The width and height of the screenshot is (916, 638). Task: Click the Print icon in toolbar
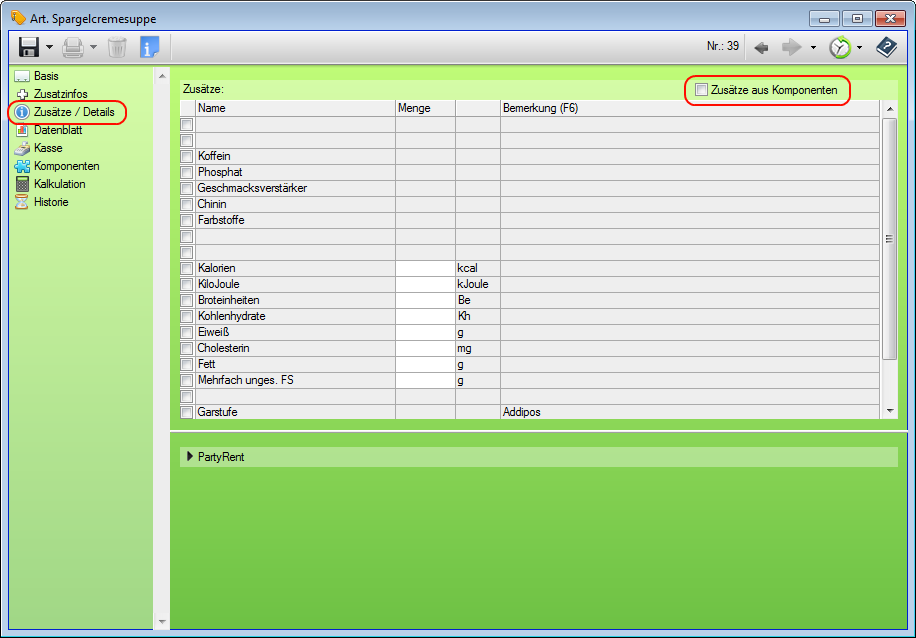point(72,47)
